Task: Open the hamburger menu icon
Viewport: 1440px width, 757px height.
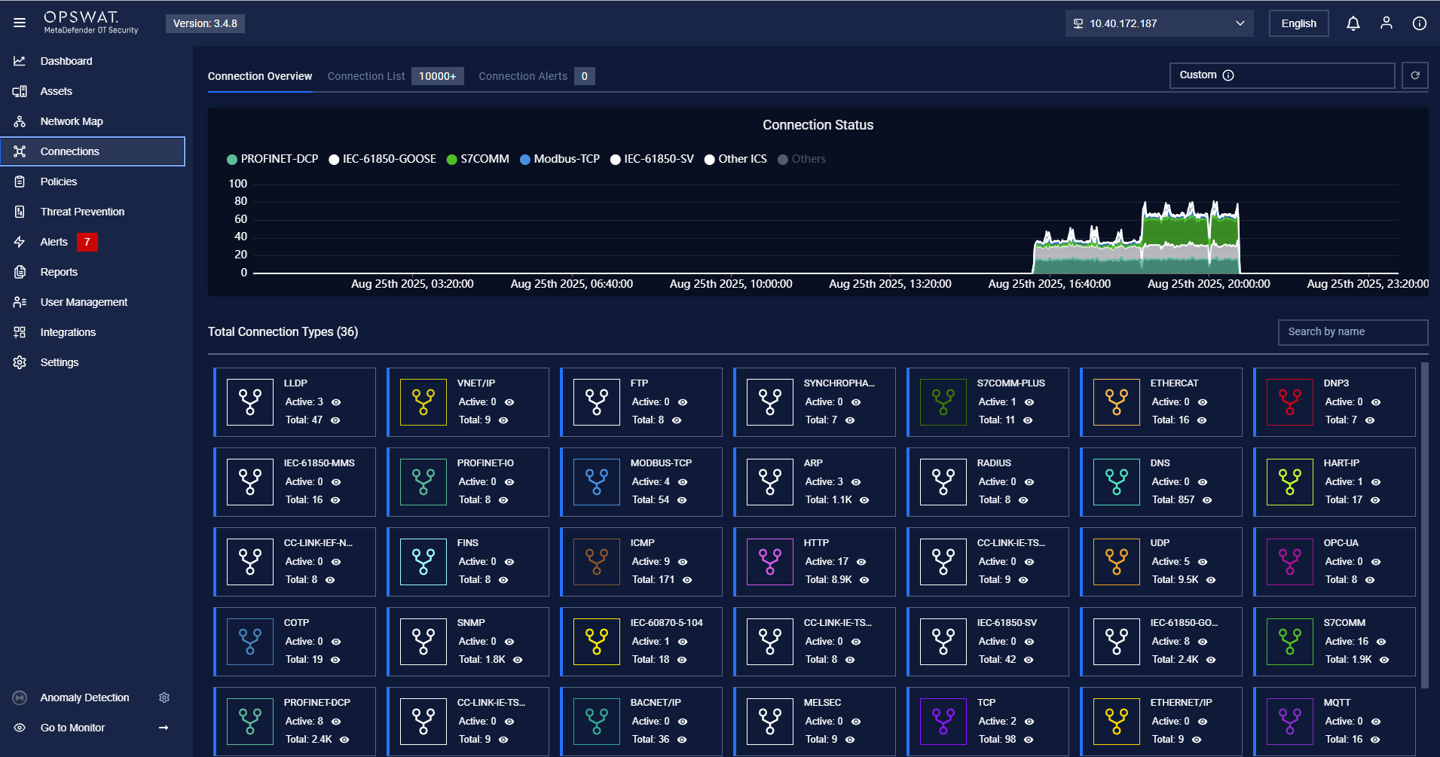Action: 19,23
